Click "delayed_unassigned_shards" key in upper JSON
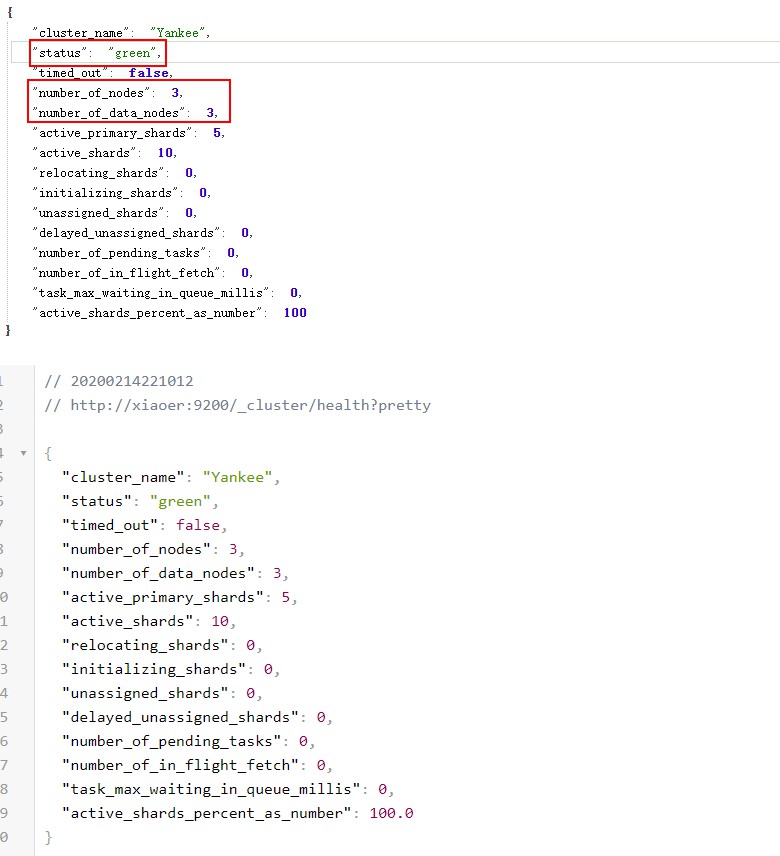Image resolution: width=780 pixels, height=856 pixels. click(127, 233)
